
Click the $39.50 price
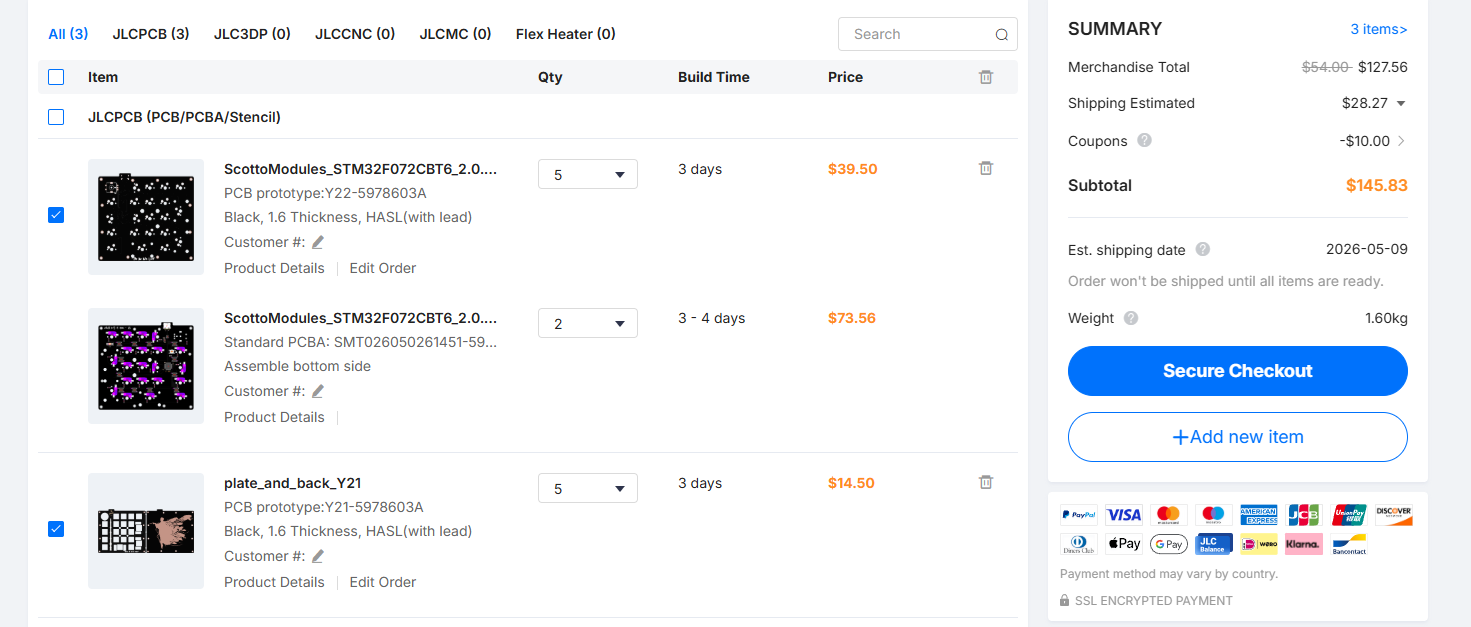click(x=853, y=169)
